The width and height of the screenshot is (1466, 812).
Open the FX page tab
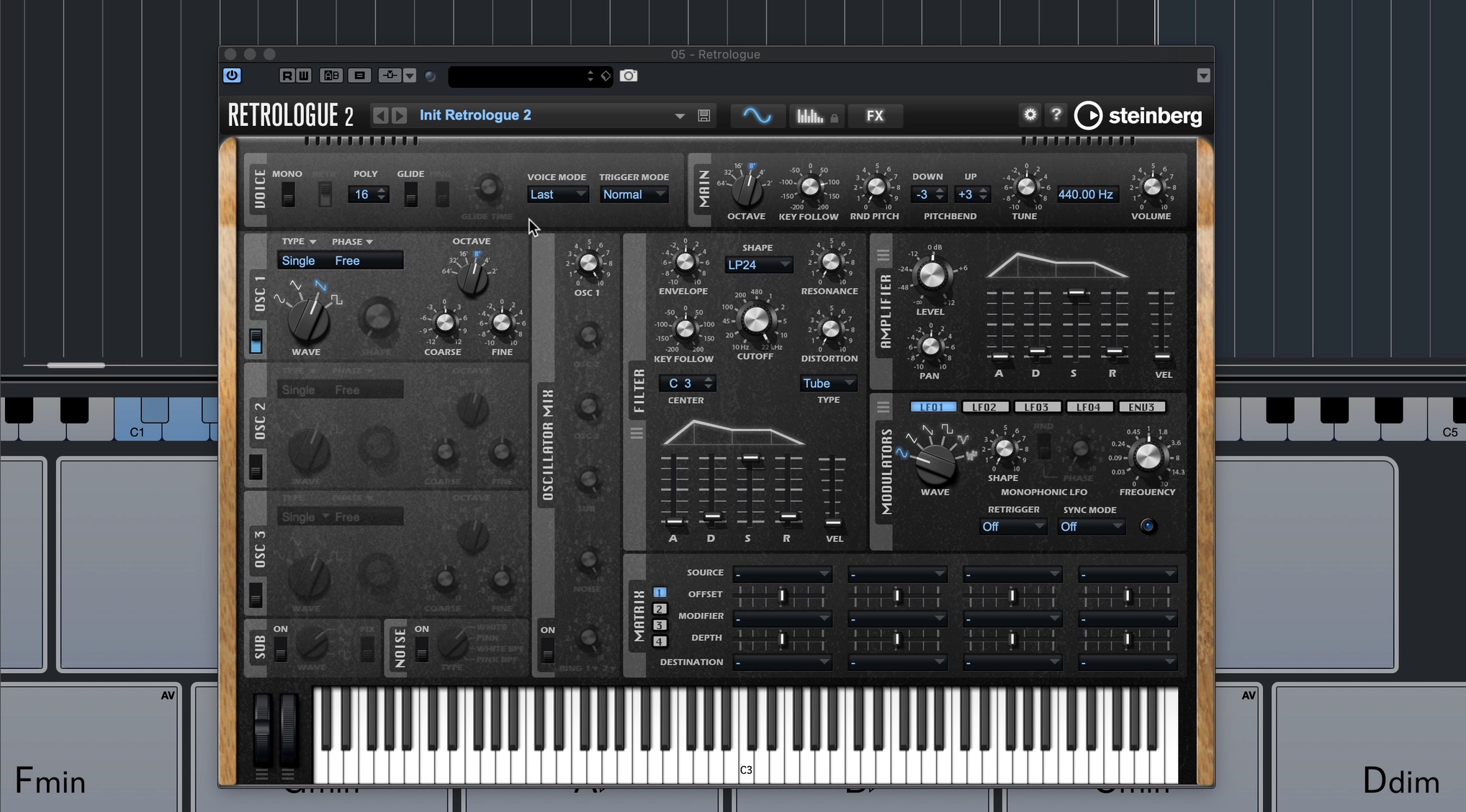click(875, 116)
